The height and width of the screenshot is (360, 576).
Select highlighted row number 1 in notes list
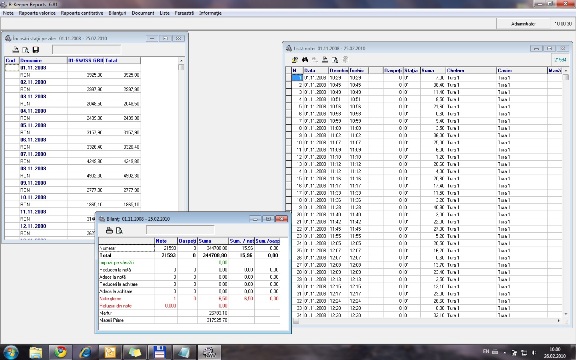tap(425, 78)
